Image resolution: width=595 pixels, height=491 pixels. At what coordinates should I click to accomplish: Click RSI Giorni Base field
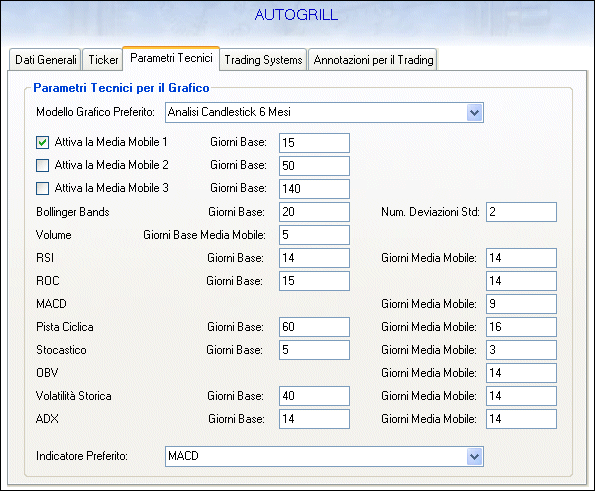point(314,258)
